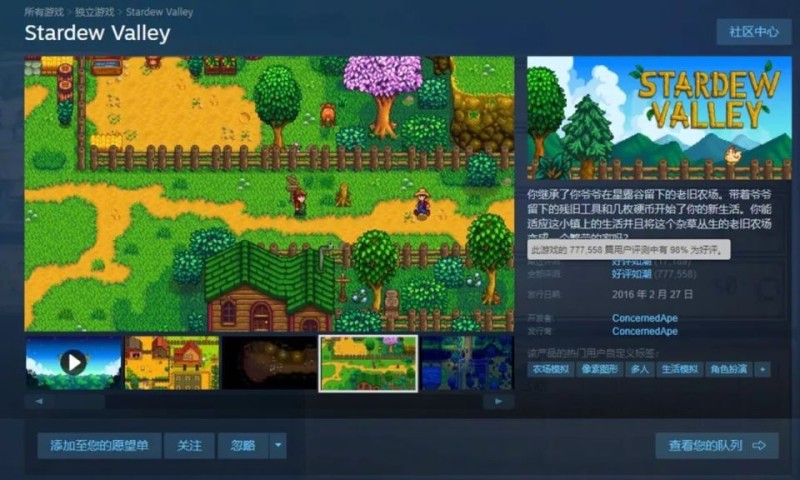
Task: Select the 农场模拟 tag
Action: click(x=551, y=369)
